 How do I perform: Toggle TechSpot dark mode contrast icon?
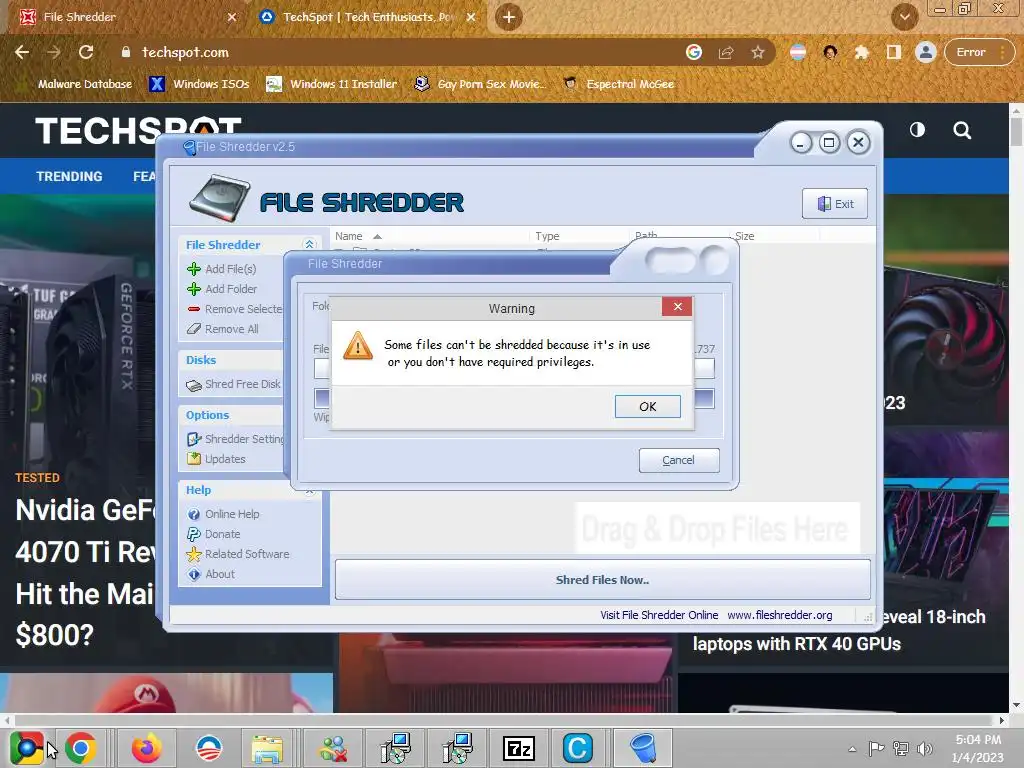917,129
